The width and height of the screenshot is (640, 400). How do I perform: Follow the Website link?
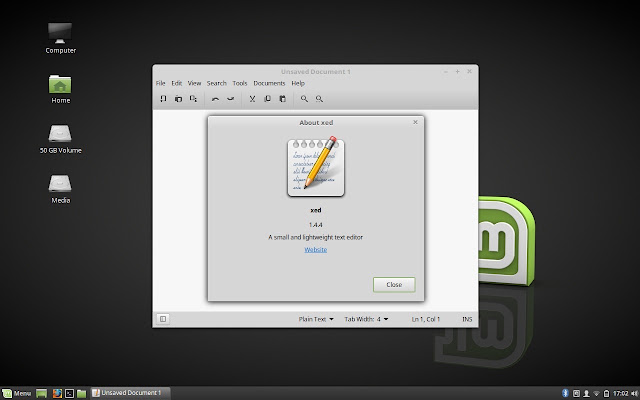pos(316,250)
